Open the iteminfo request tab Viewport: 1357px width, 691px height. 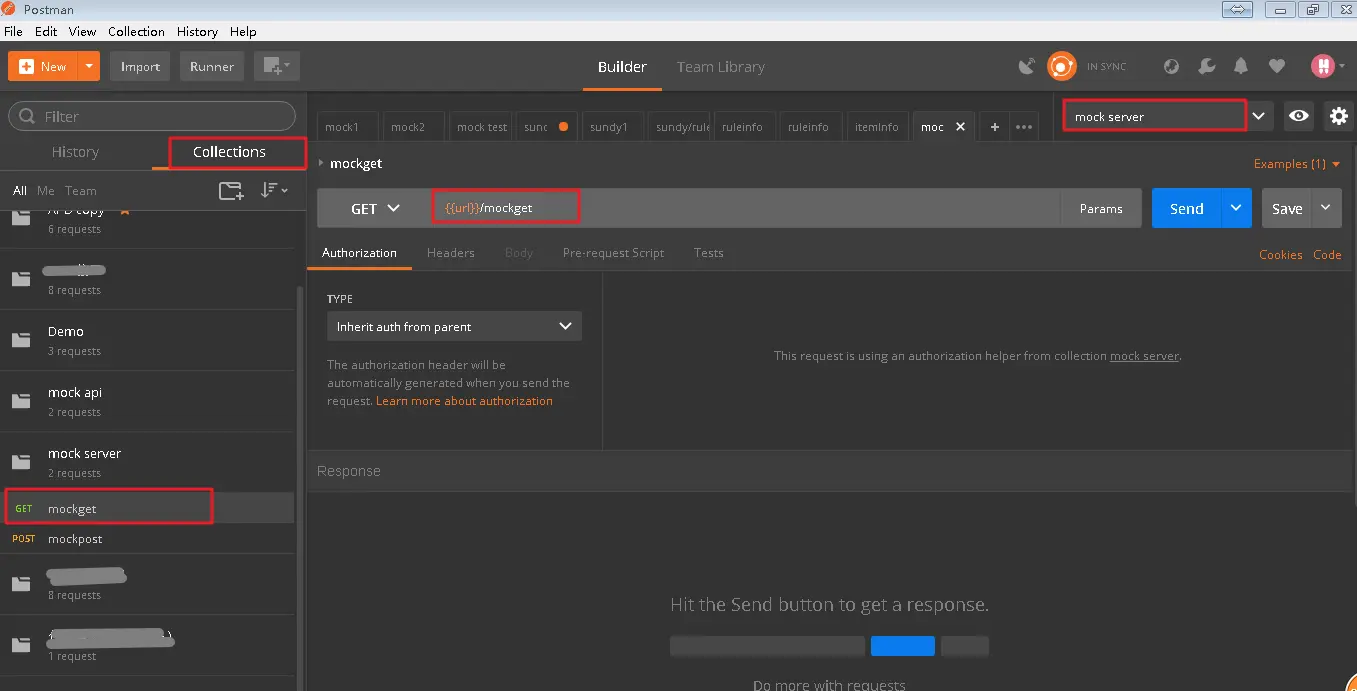tap(877, 127)
